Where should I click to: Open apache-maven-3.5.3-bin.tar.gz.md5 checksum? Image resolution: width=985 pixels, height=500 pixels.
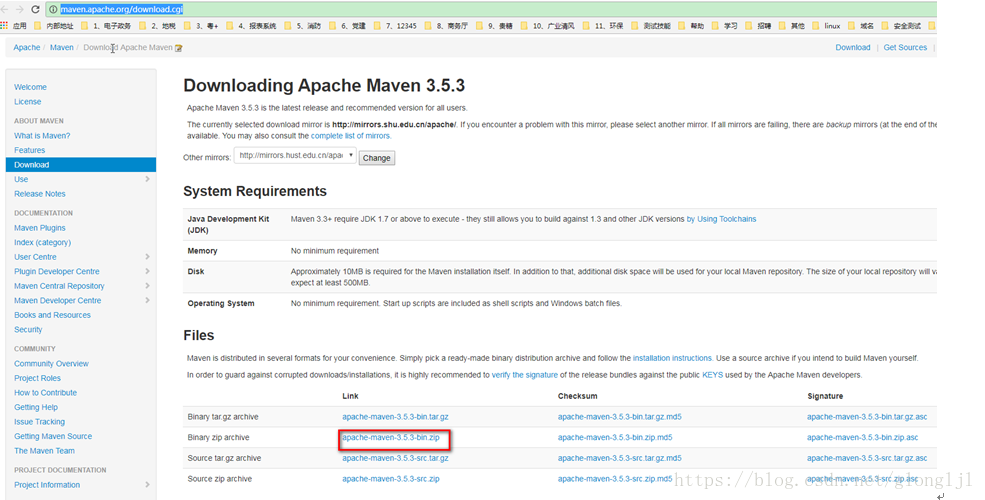(619, 417)
